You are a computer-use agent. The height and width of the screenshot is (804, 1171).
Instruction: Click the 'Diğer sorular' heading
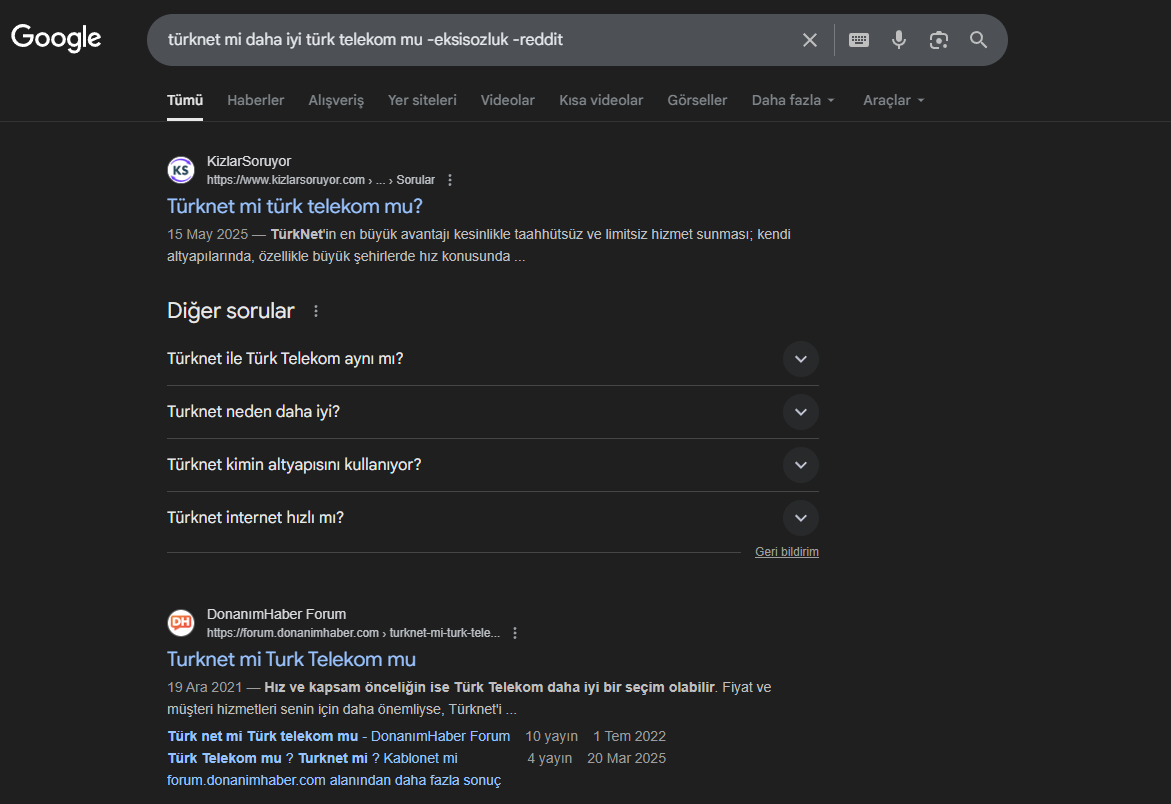(x=231, y=311)
